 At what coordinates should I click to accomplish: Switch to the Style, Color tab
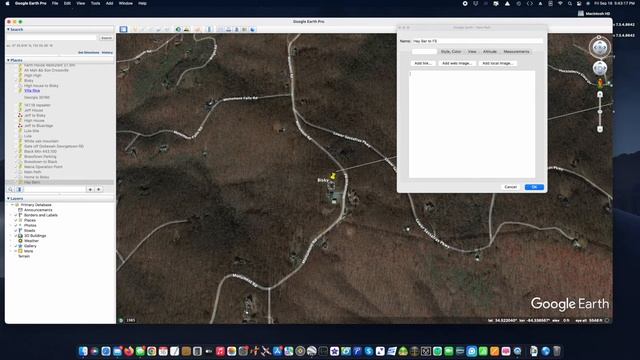(x=451, y=52)
